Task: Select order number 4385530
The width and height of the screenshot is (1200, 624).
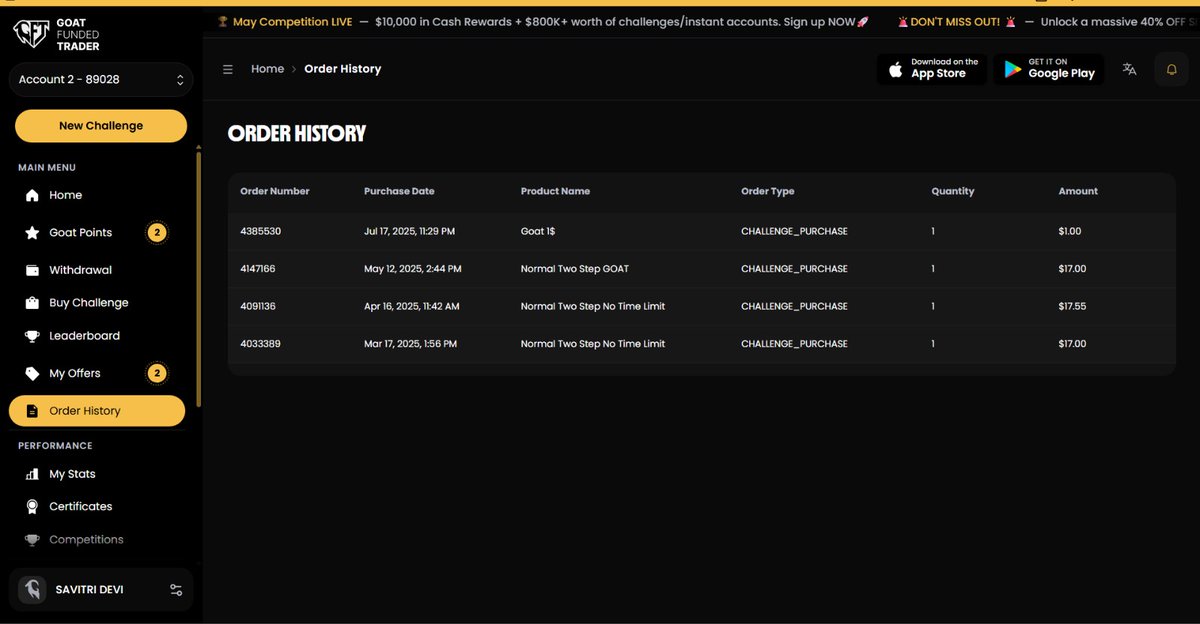Action: 260,231
